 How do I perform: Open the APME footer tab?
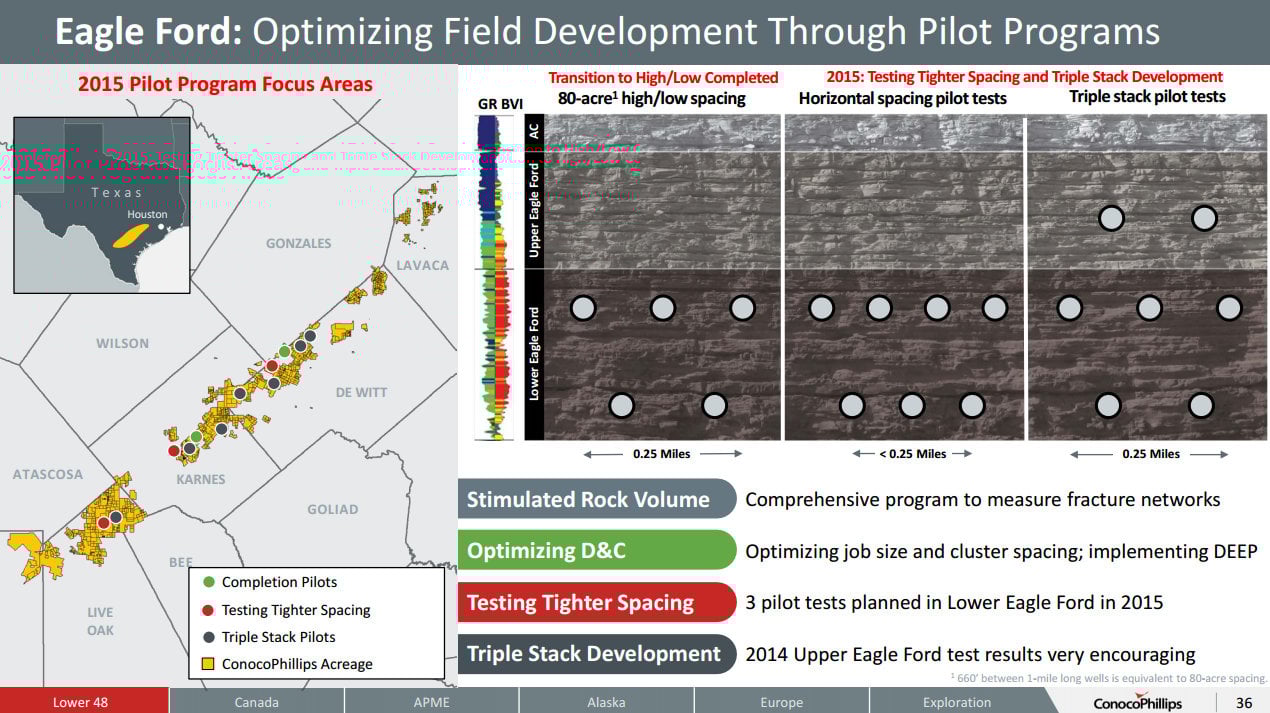pos(431,702)
